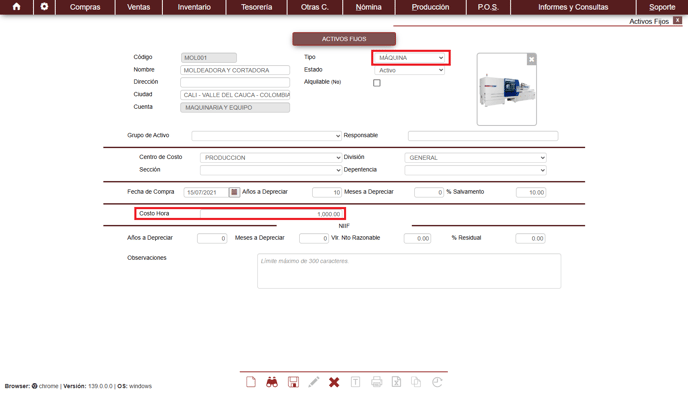Screen dimensions: 688x394
Task: Click the Fecha de Compra date field
Action: [x=206, y=192]
